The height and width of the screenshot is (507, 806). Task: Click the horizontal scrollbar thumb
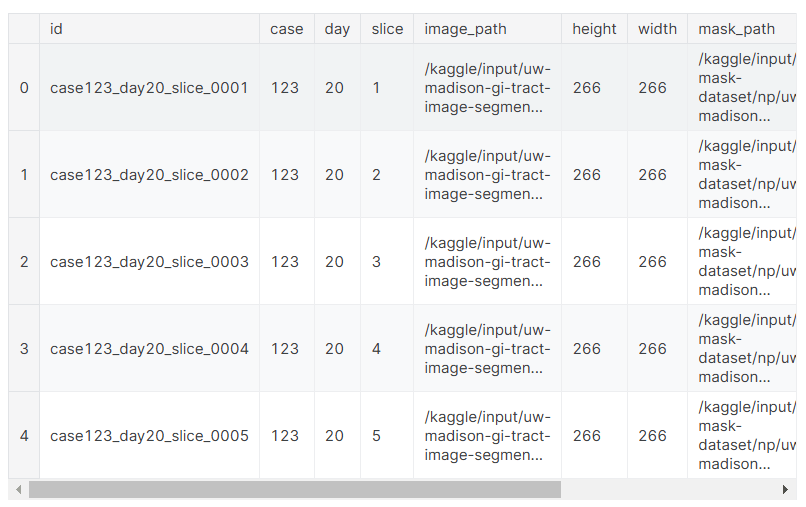[295, 490]
